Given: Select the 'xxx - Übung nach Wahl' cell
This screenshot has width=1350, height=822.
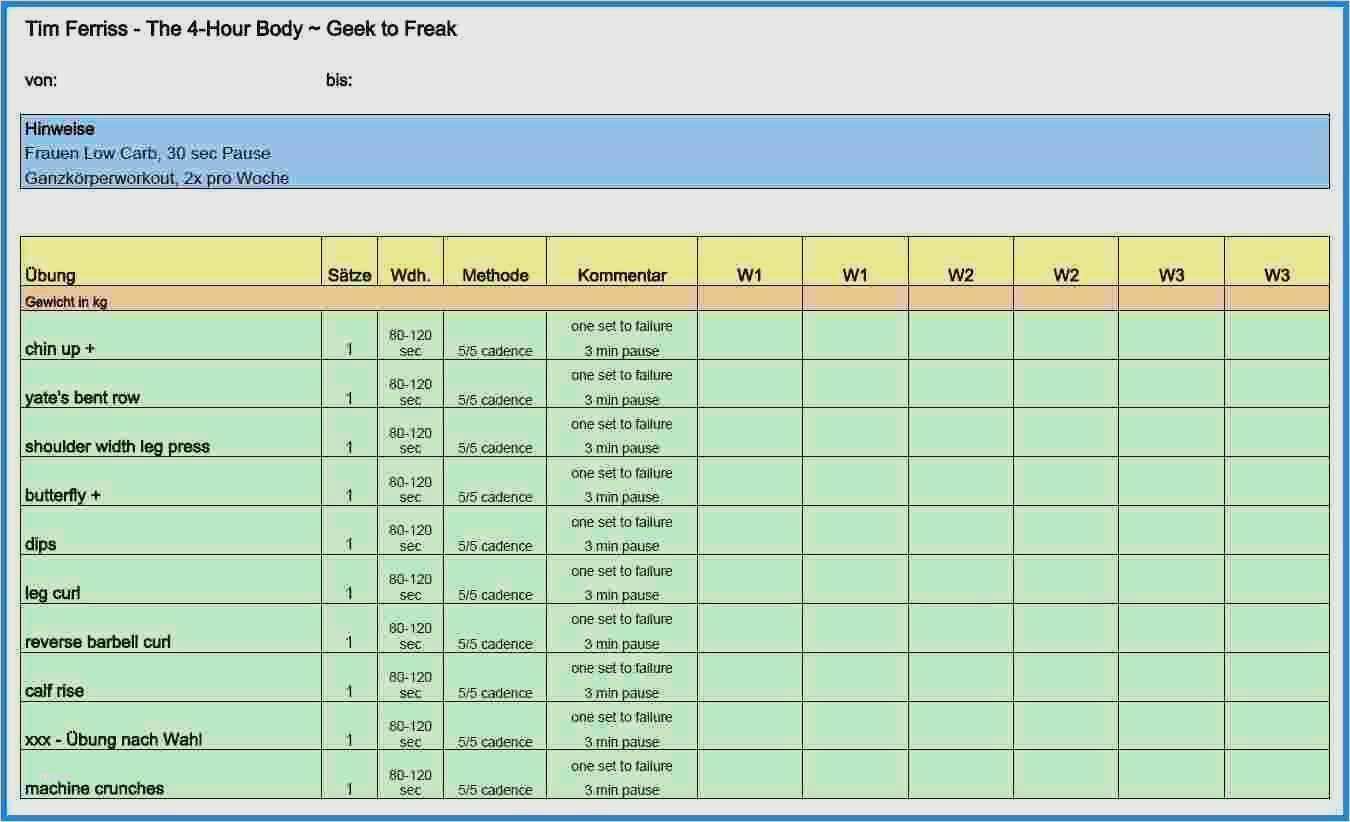Looking at the screenshot, I should tap(113, 740).
